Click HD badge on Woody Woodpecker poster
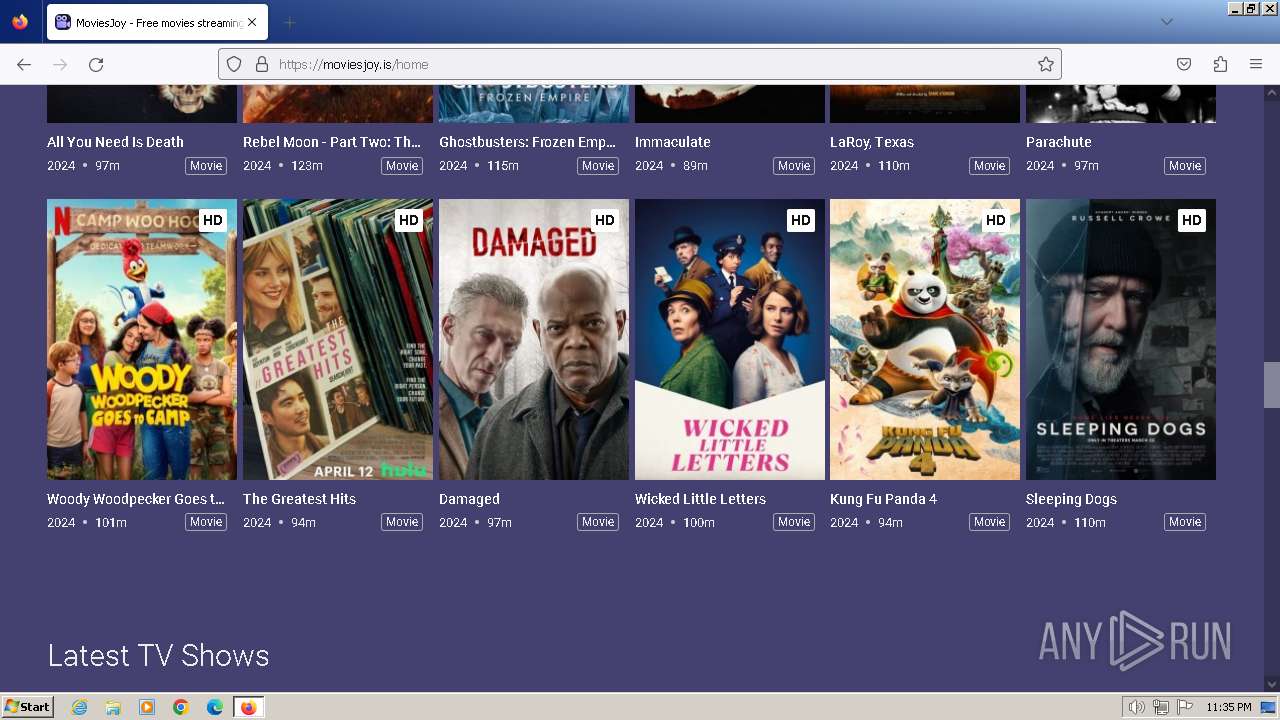 pos(212,220)
